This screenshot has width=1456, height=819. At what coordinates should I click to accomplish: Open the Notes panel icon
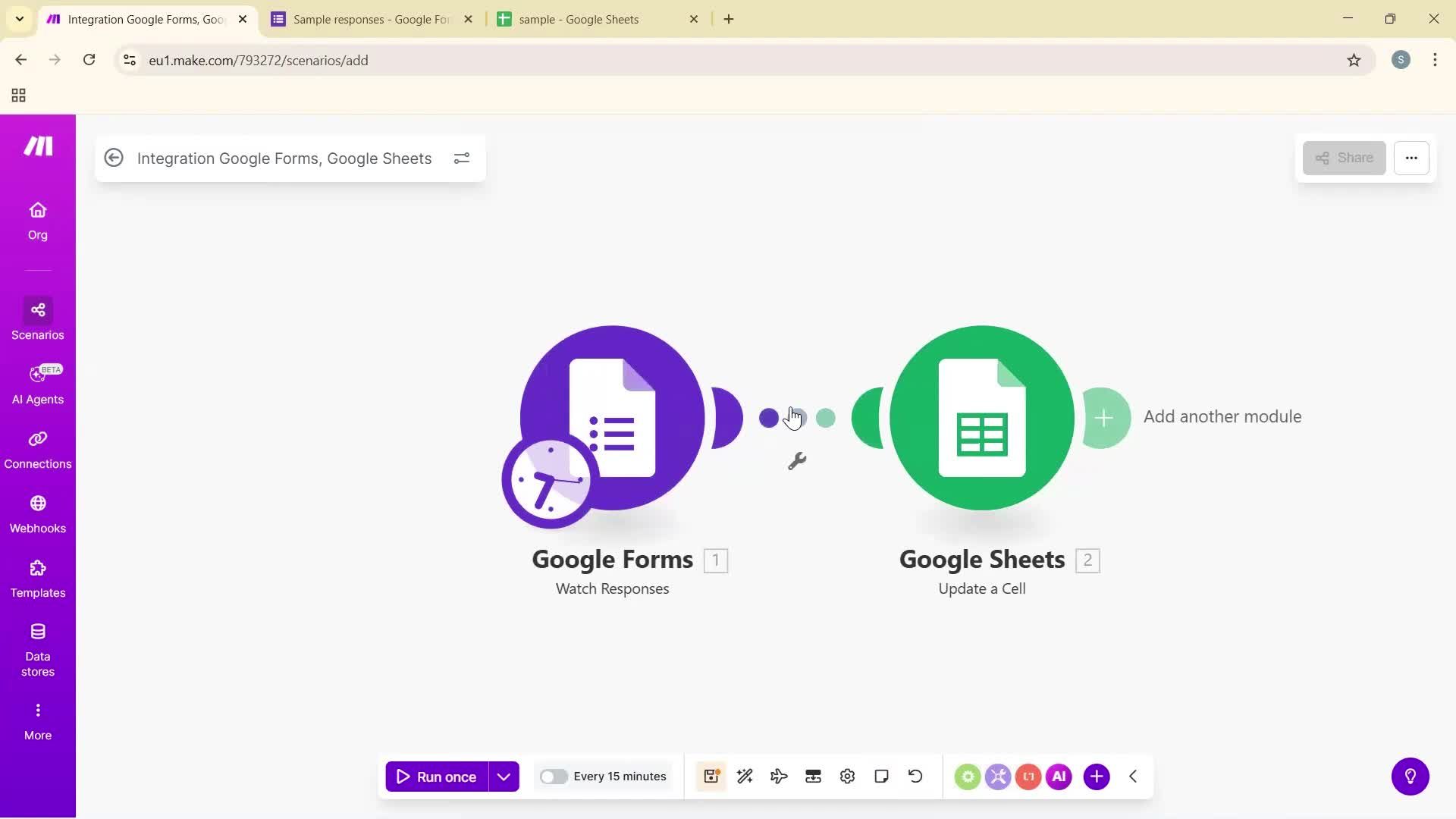881,776
